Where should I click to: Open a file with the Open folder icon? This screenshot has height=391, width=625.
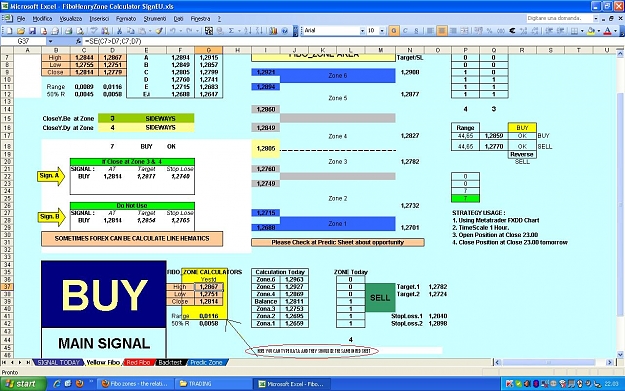point(21,31)
